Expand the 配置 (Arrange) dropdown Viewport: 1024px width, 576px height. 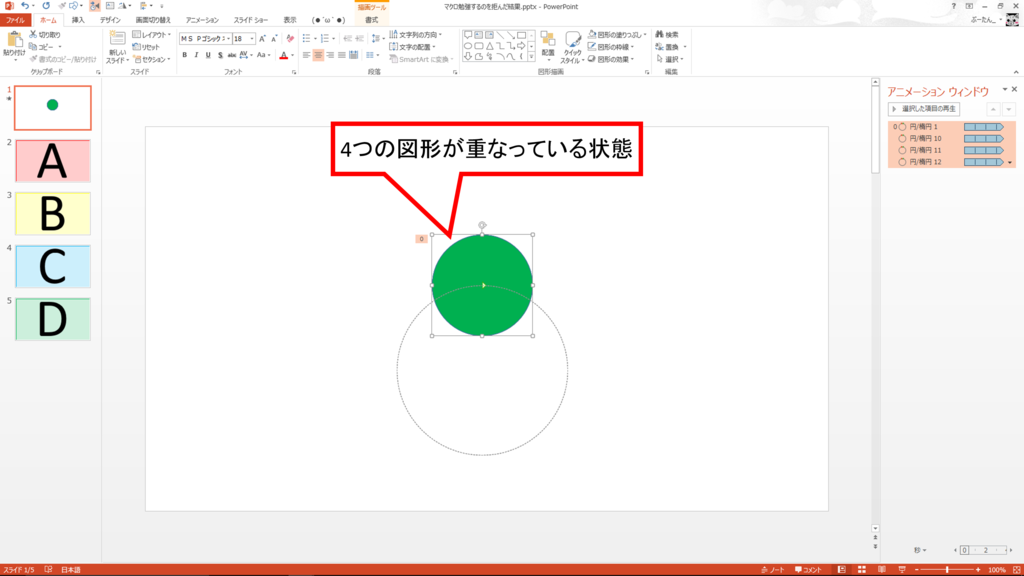(548, 58)
